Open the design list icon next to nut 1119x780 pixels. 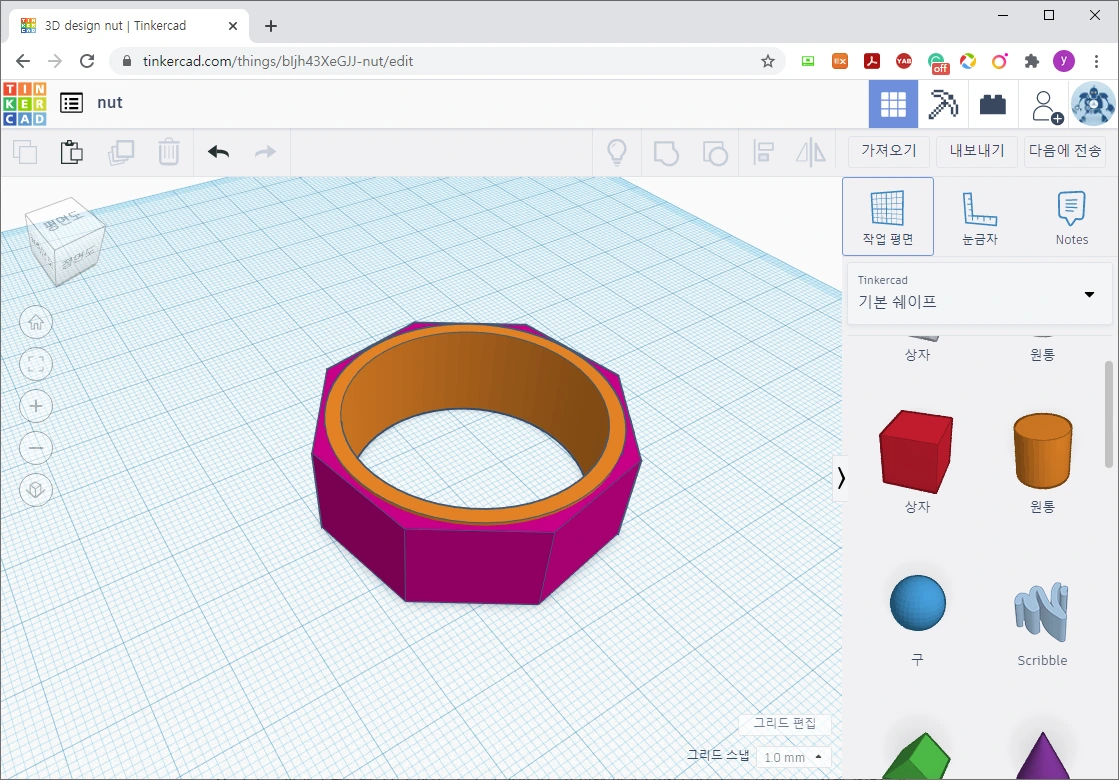[x=71, y=103]
